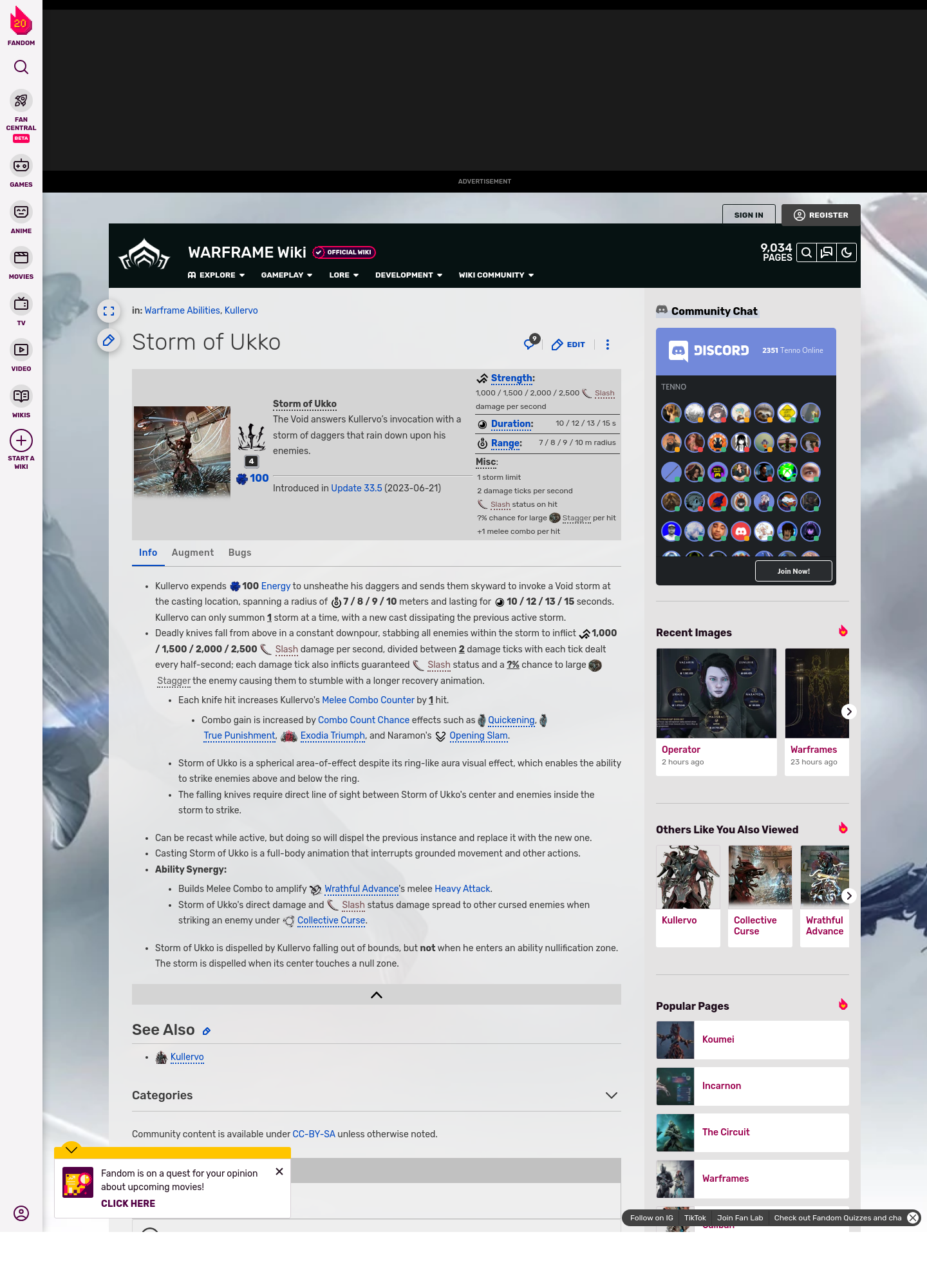The height and width of the screenshot is (1288, 927).
Task: Click the Start a Wiki plus icon
Action: click(21, 440)
